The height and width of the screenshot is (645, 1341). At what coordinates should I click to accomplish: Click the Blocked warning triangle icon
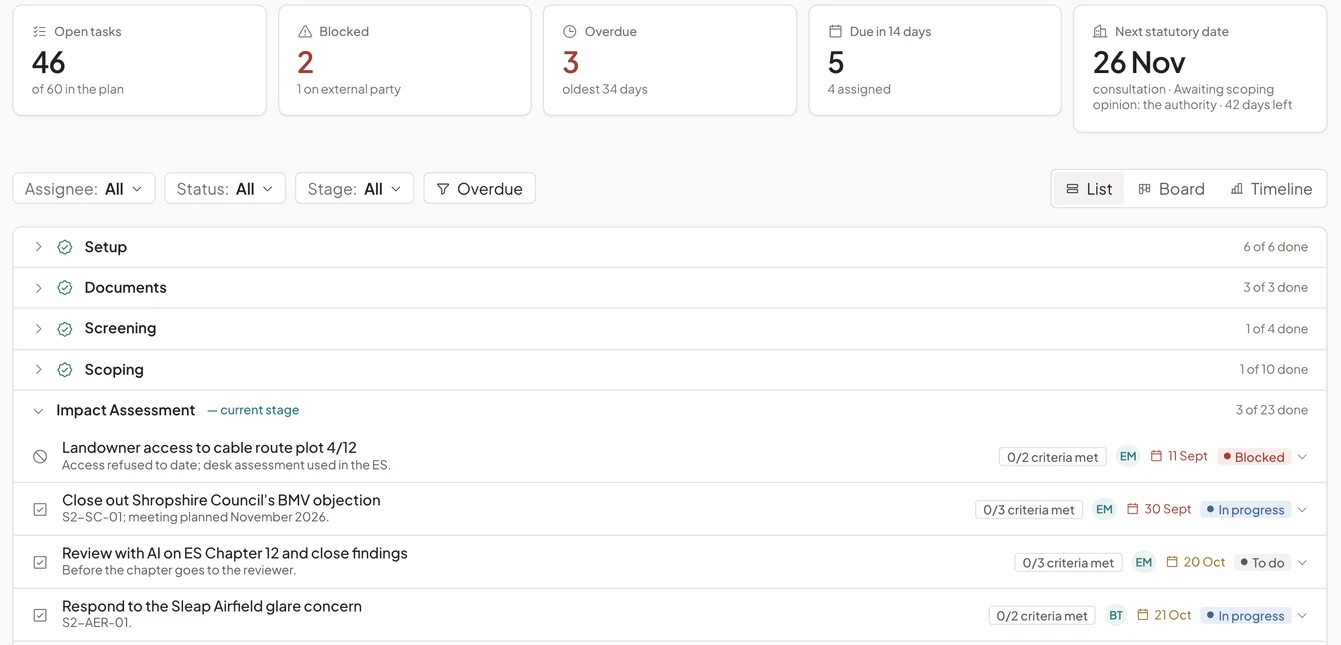tap(305, 32)
